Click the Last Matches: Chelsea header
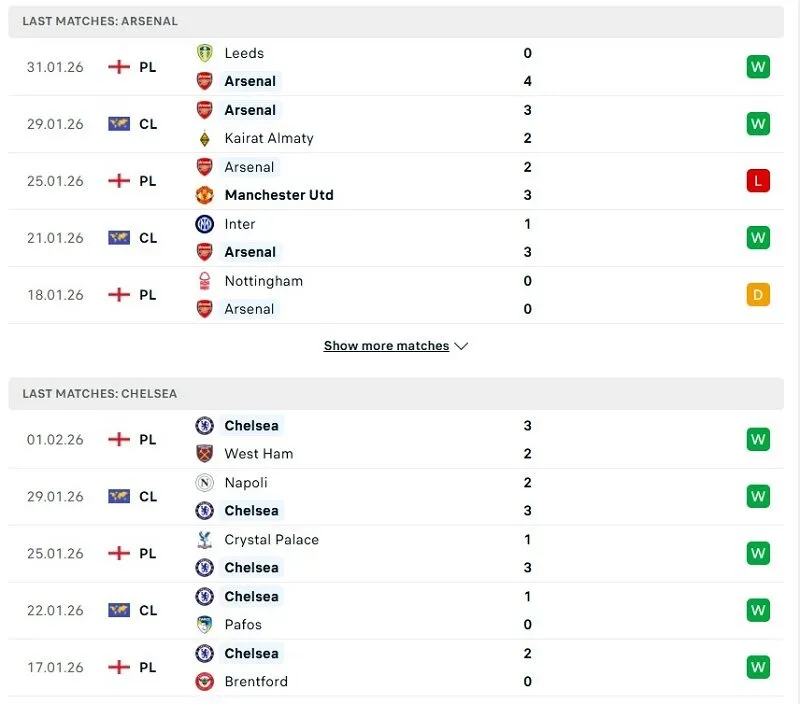The height and width of the screenshot is (704, 800). [100, 394]
